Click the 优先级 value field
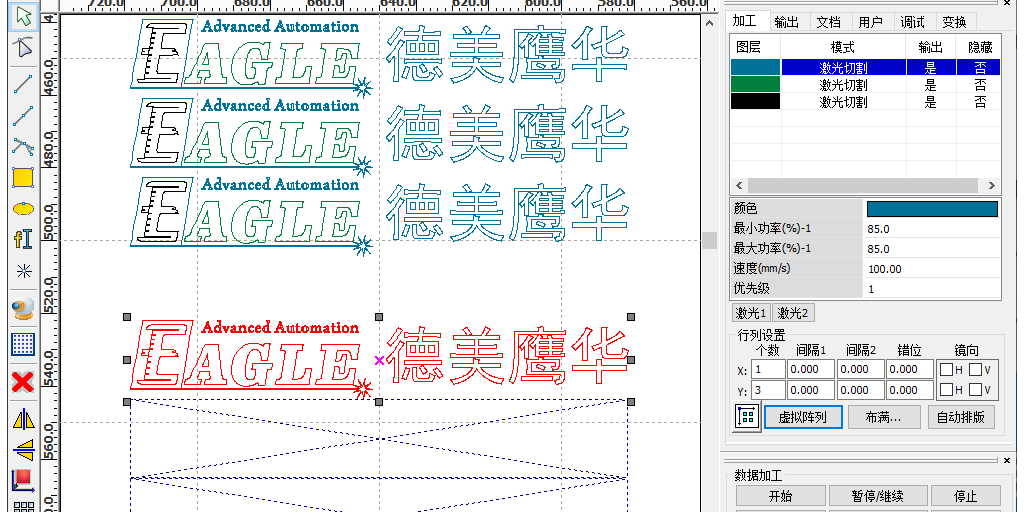 932,289
